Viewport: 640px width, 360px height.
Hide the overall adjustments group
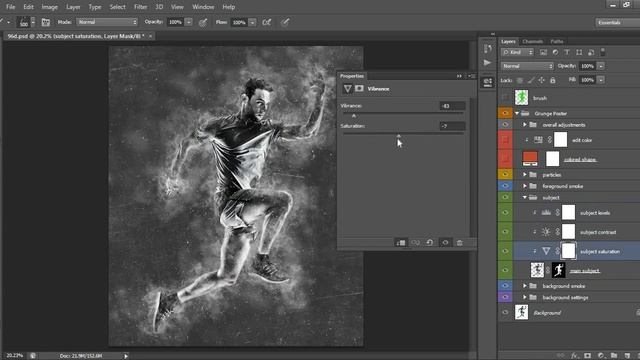coord(505,124)
